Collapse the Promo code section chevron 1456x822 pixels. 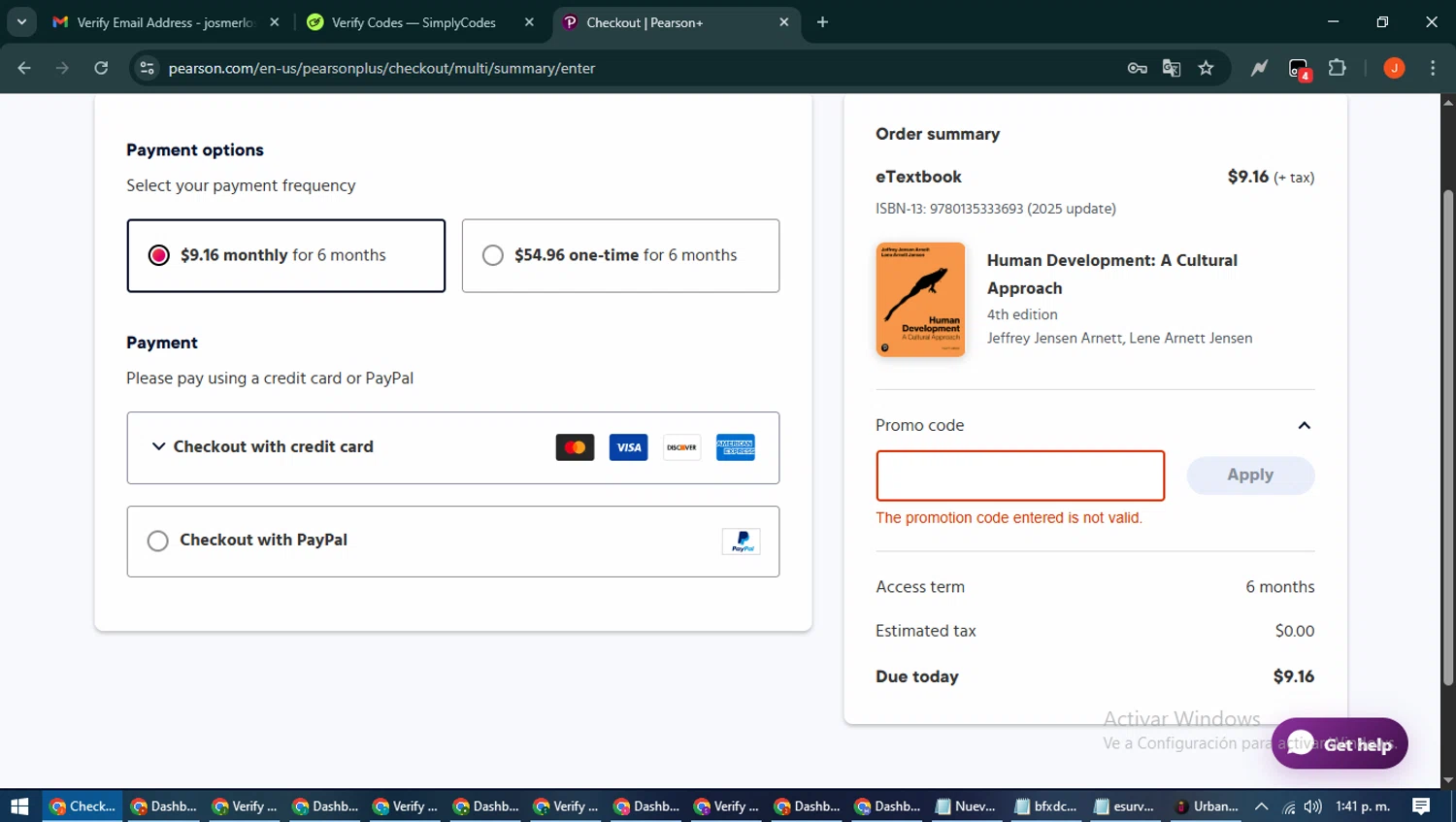[x=1304, y=425]
